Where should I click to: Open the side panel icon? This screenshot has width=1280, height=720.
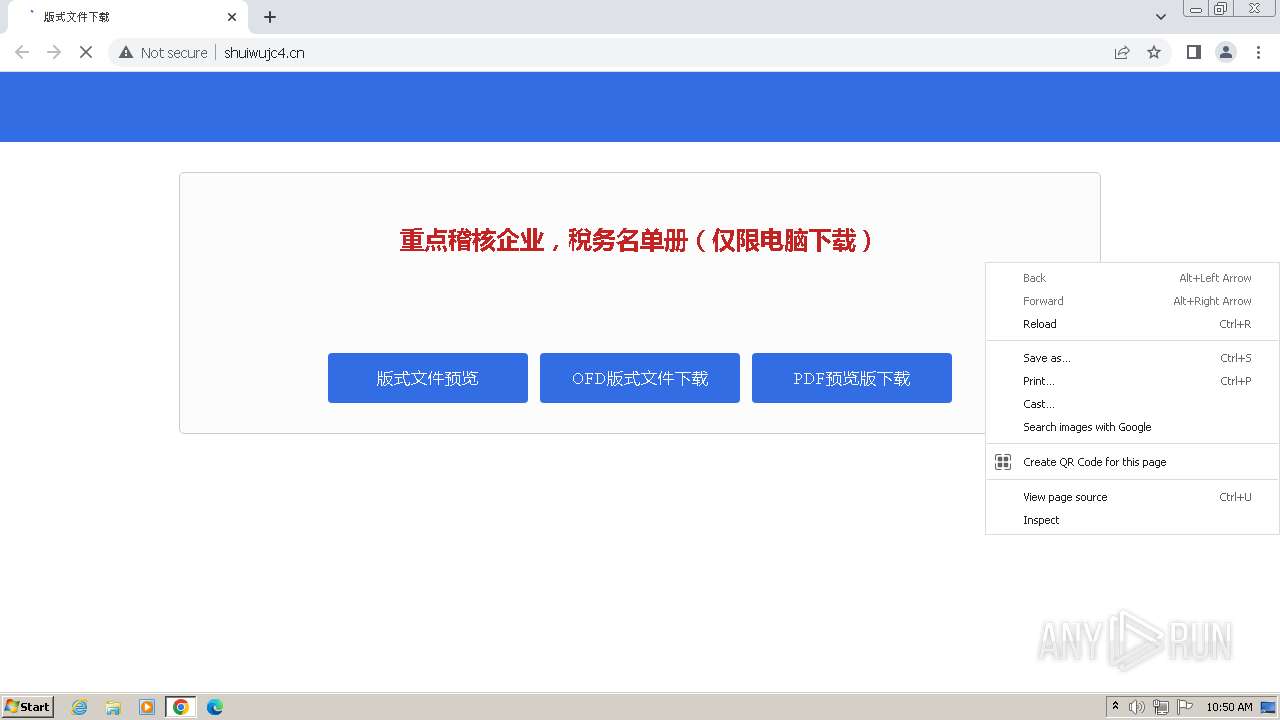click(x=1194, y=52)
